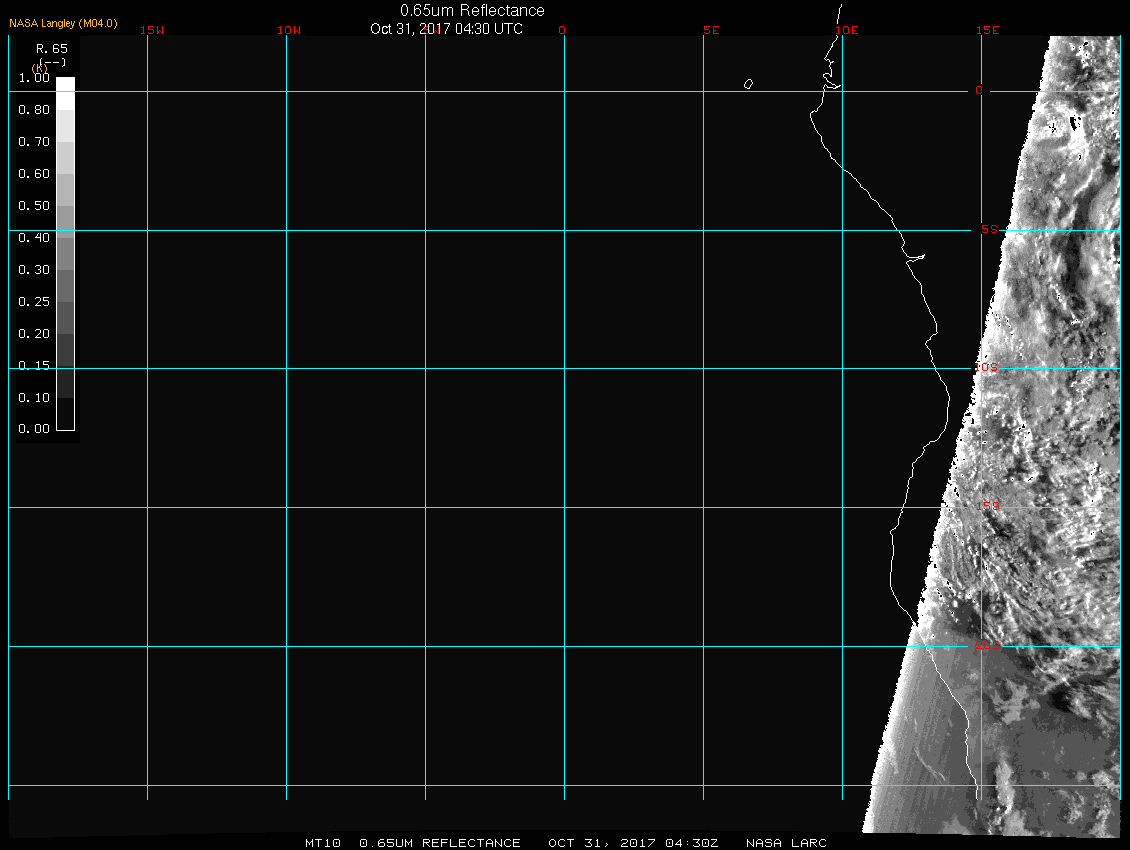Click the R.65 colorbar heading
This screenshot has width=1130, height=850.
coord(51,47)
